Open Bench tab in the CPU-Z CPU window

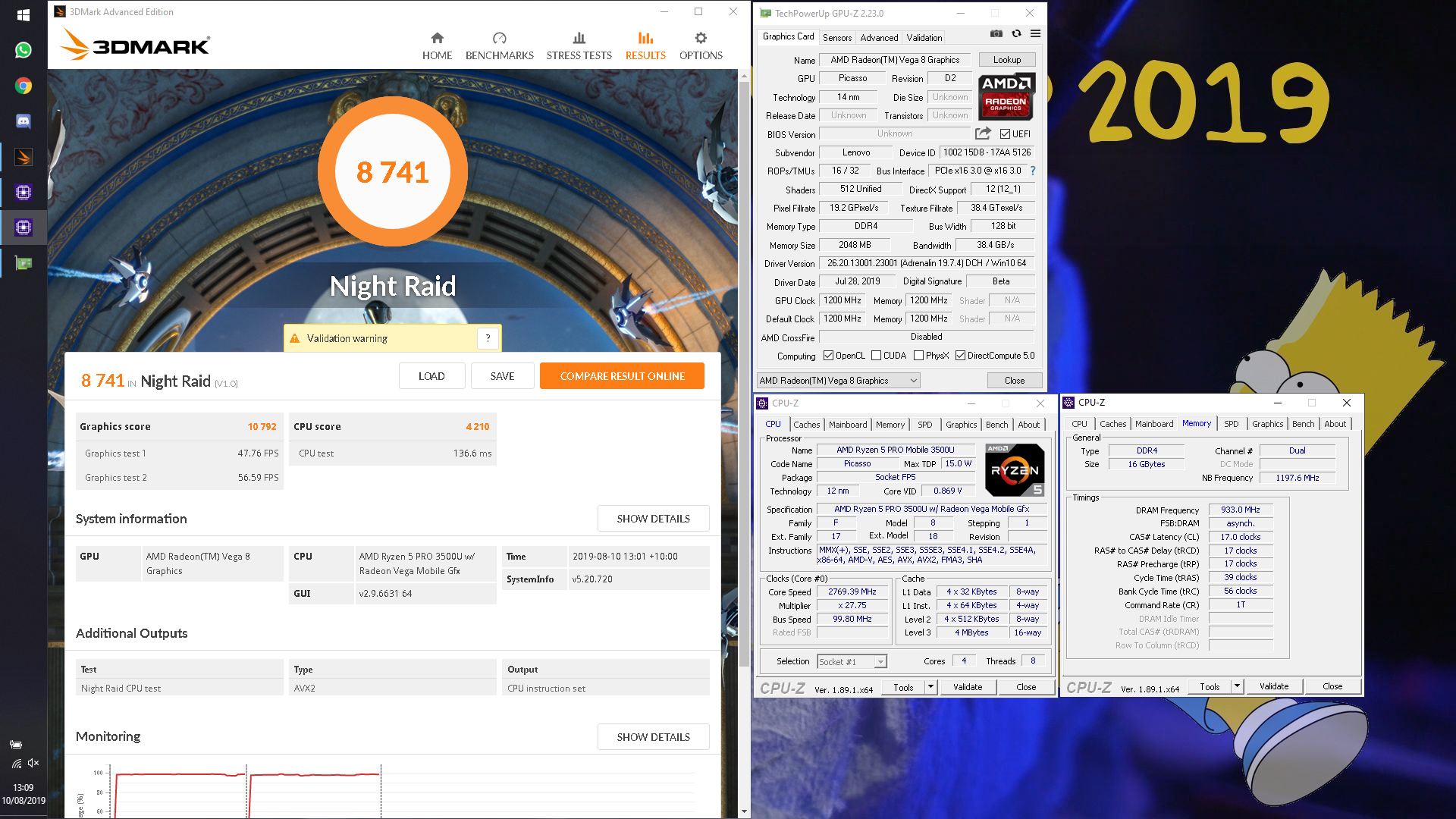pyautogui.click(x=996, y=425)
